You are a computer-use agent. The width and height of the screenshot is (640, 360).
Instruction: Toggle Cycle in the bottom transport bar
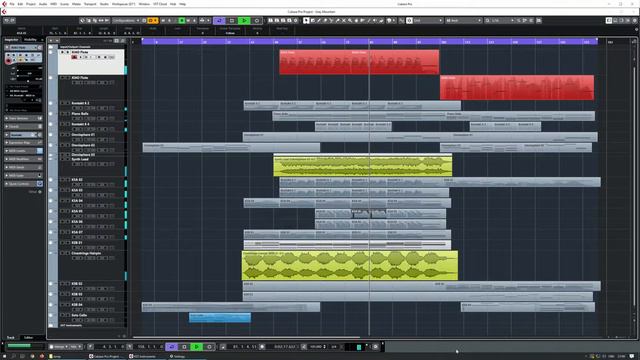click(x=171, y=347)
